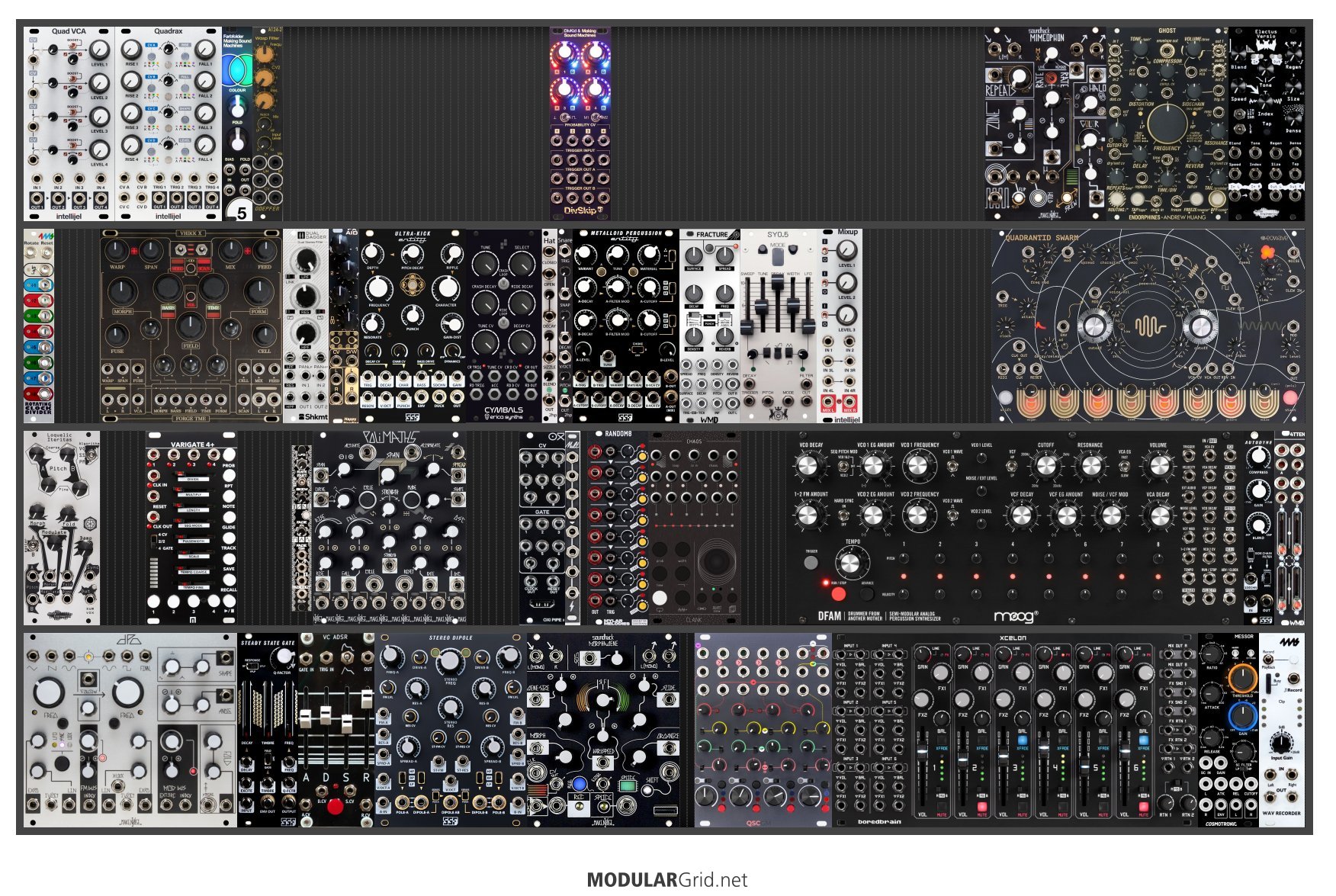Viewport: 1336px width, 896px height.
Task: Click the left Freq knob on the DPO
Action: 48,692
